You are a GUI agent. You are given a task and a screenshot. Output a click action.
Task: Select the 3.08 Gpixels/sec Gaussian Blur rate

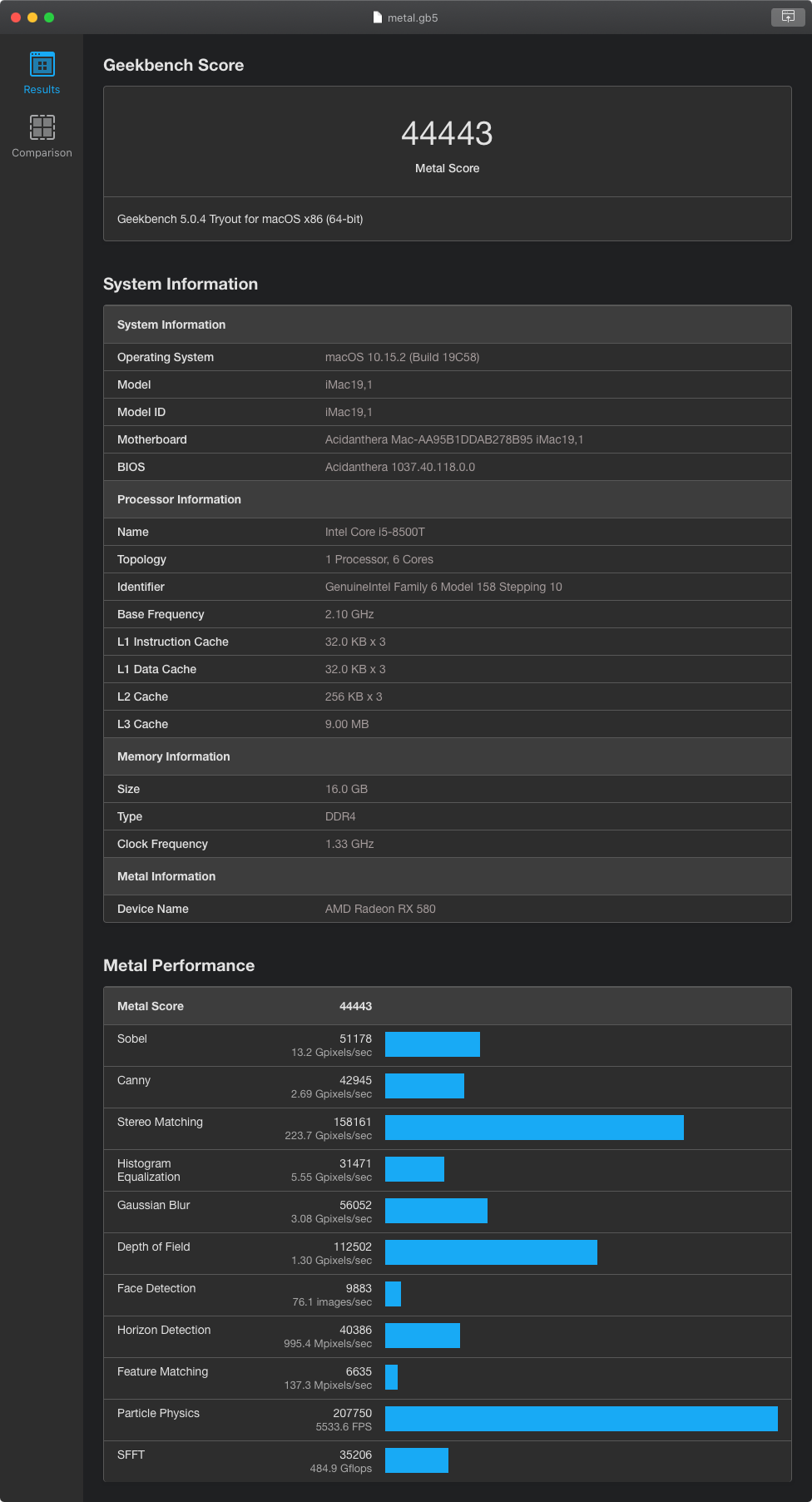[331, 1219]
